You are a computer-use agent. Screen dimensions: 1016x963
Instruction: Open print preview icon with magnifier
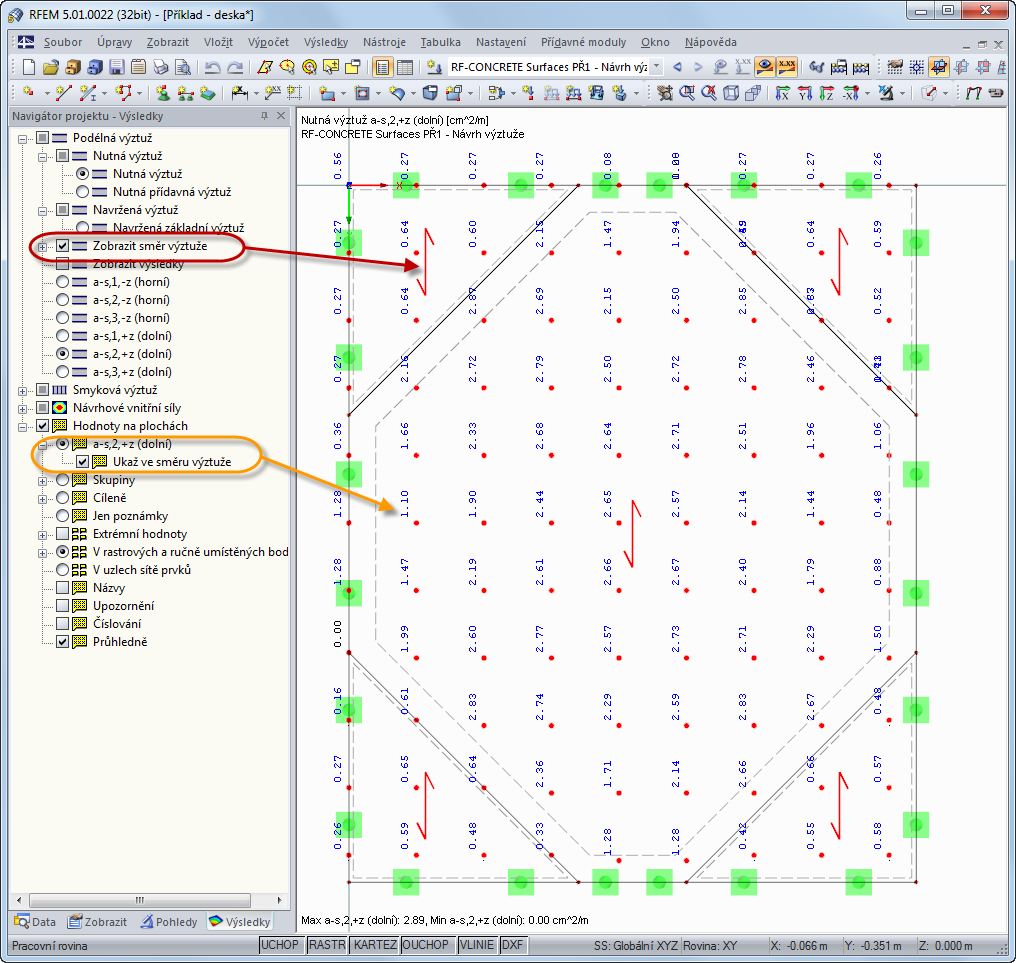point(183,67)
